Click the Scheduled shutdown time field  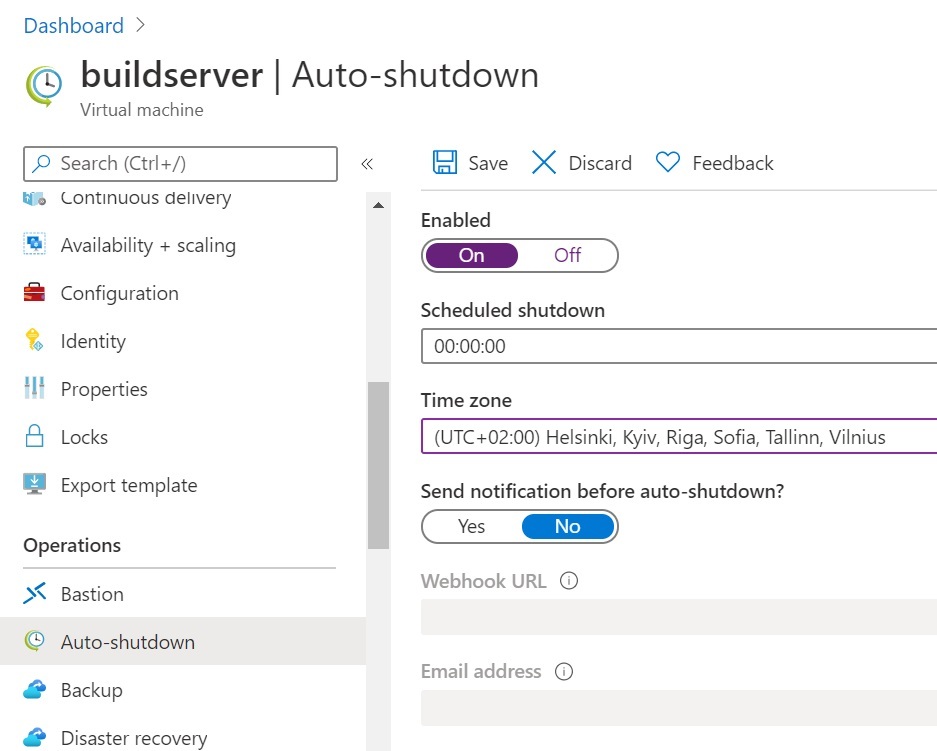(x=679, y=346)
